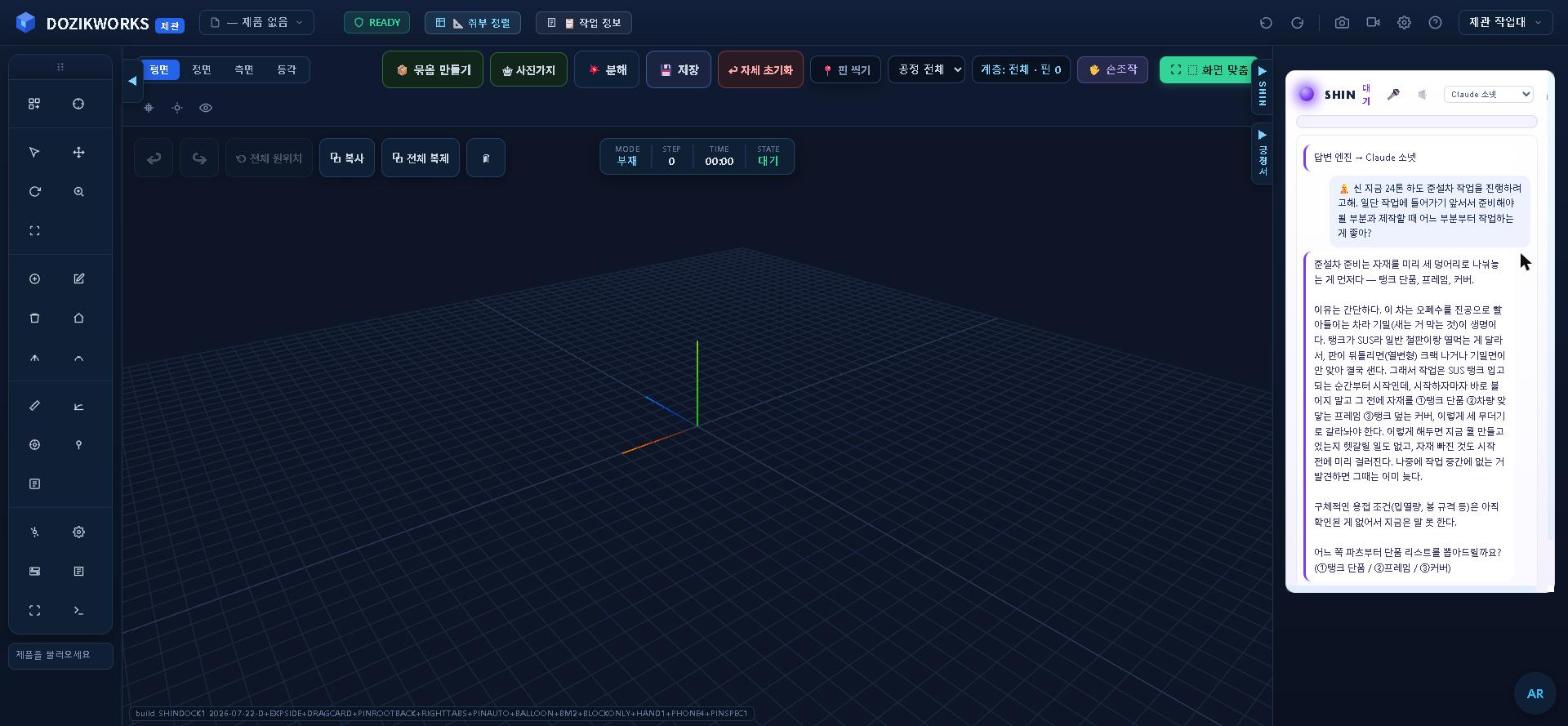Click the 묶음 만들기 button

(x=433, y=70)
